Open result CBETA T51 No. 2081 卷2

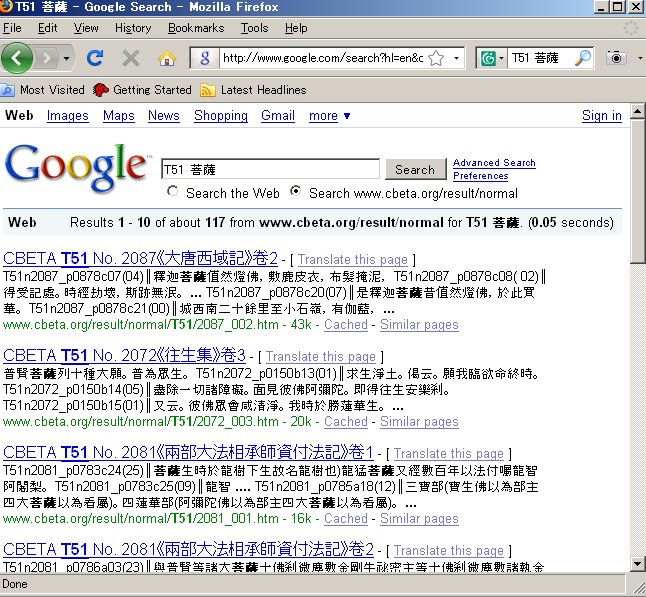click(x=188, y=549)
